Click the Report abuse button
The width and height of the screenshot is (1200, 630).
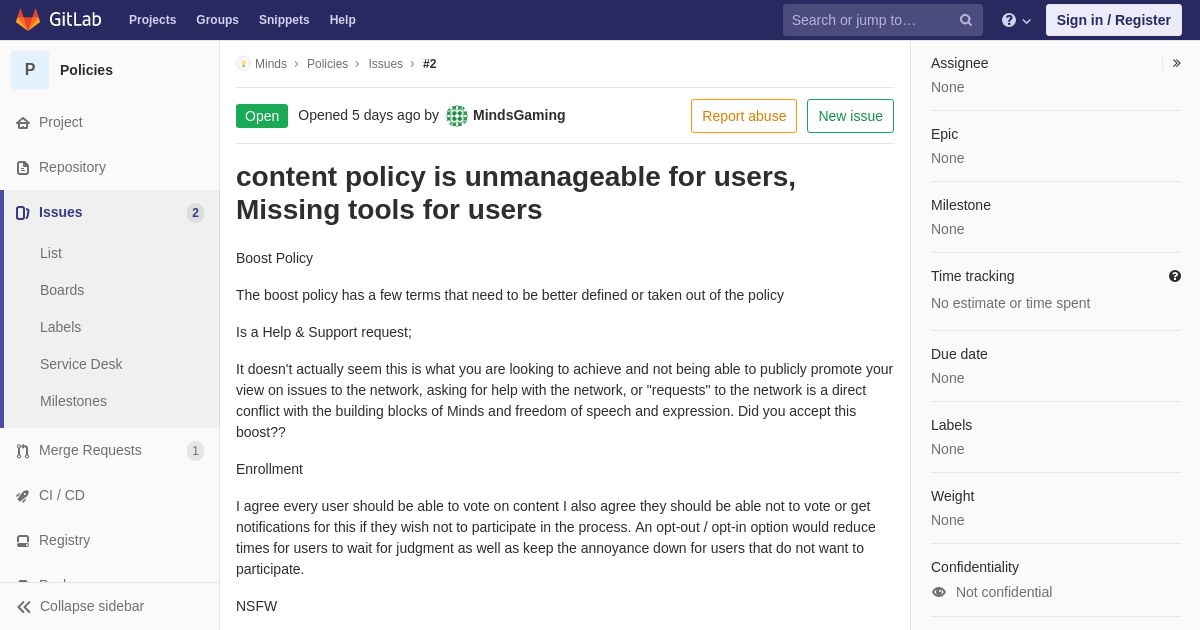point(744,116)
